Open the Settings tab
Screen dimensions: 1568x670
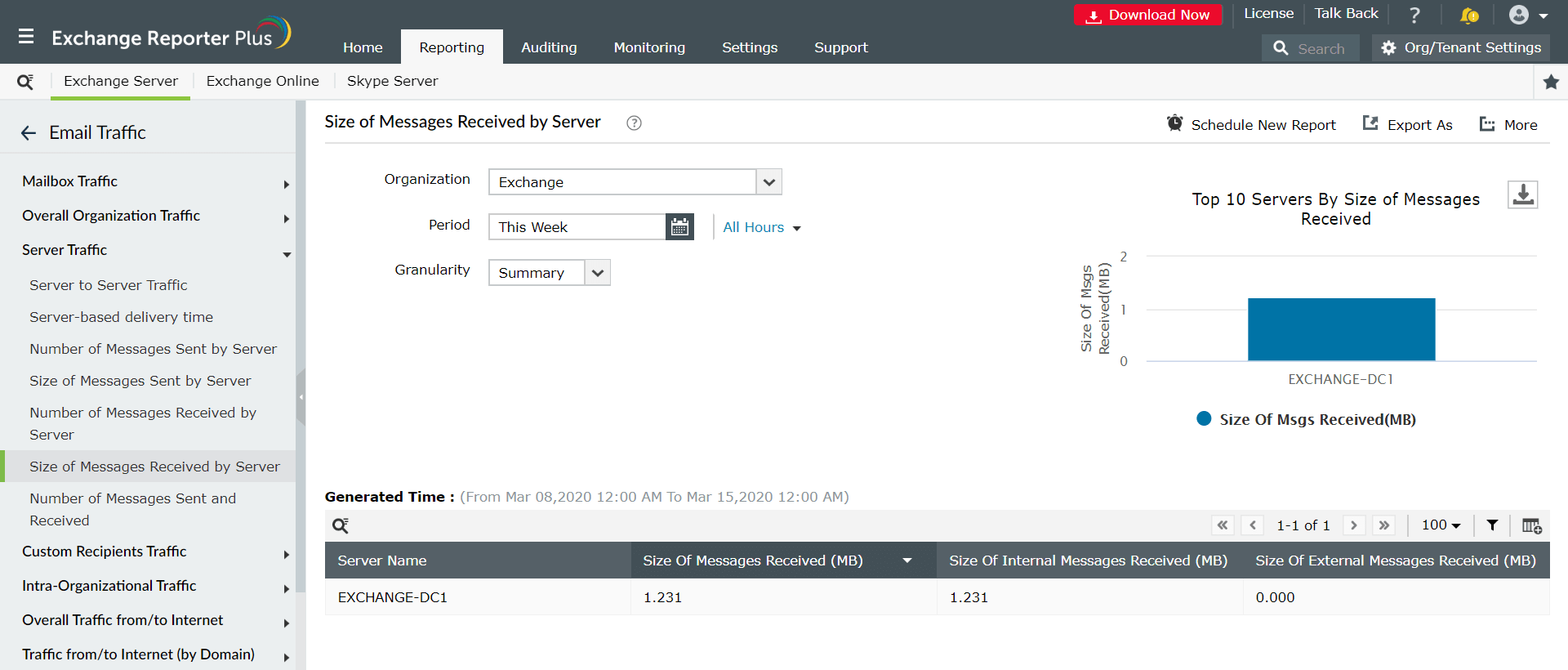(x=750, y=47)
